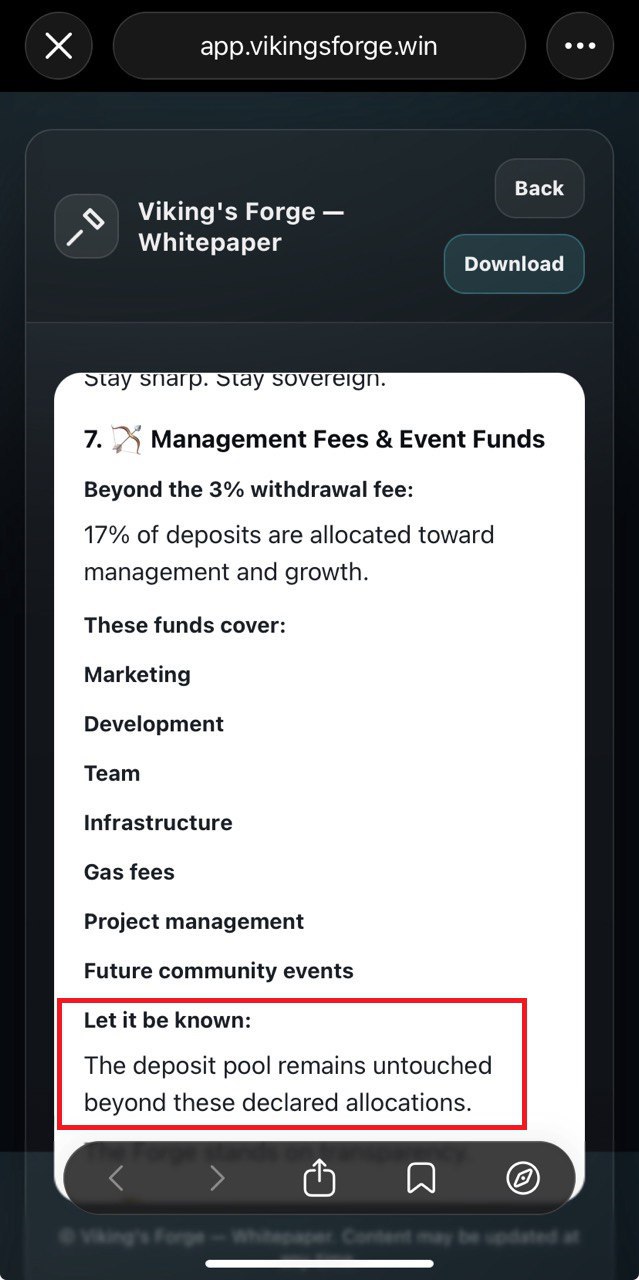The image size is (639, 1280).
Task: Open page in browser via compass icon
Action: tap(523, 1180)
